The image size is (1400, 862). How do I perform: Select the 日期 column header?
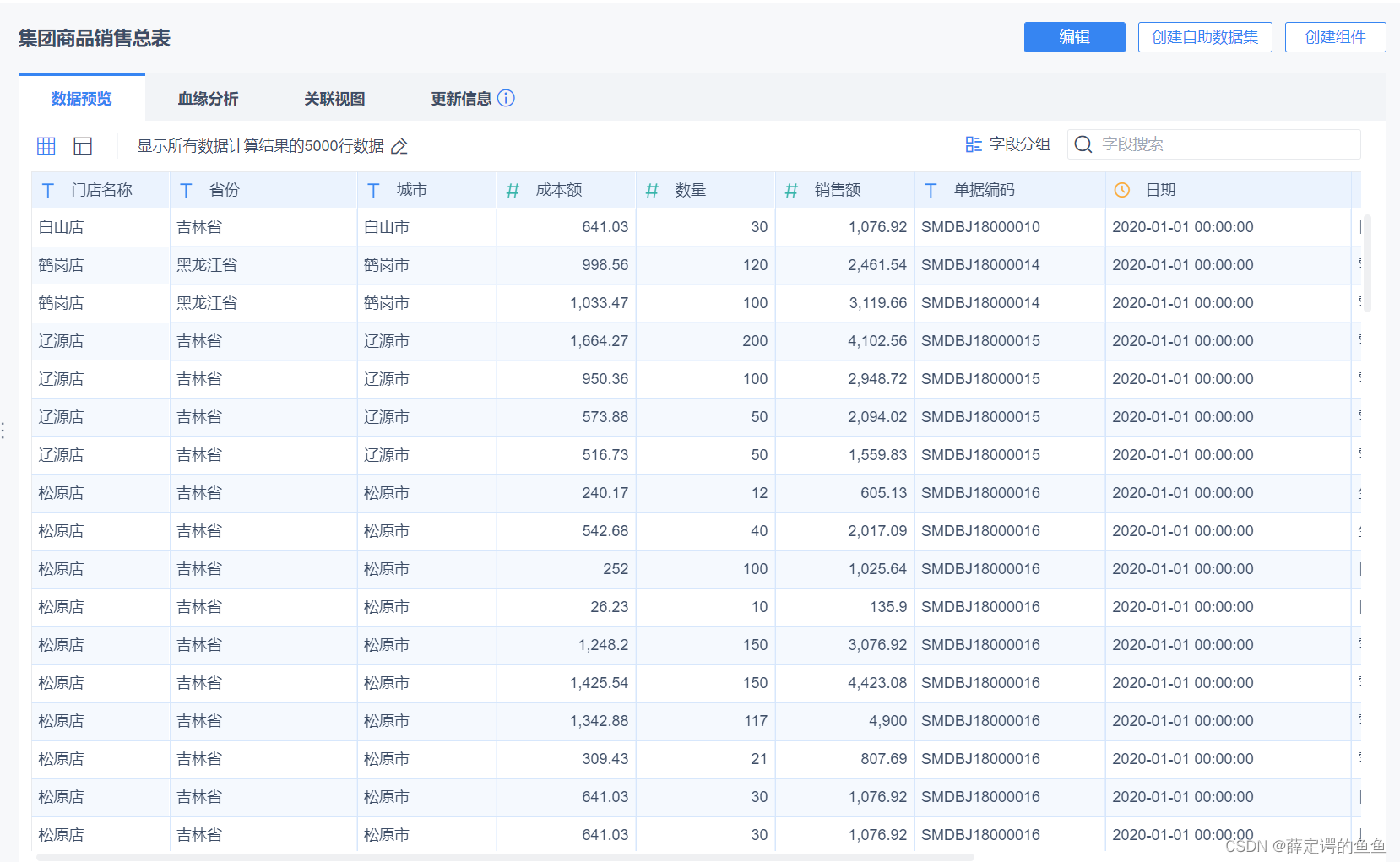[1228, 190]
